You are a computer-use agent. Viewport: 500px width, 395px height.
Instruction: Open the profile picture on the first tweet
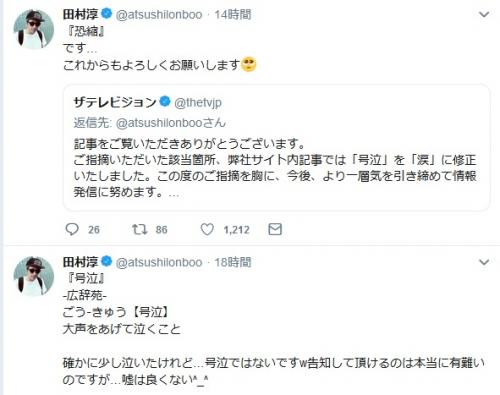coord(33,29)
